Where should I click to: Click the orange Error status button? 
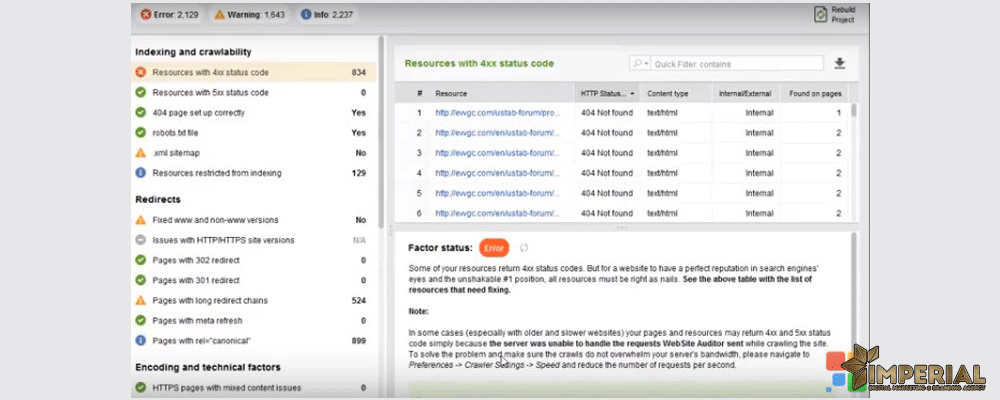pyautogui.click(x=494, y=248)
